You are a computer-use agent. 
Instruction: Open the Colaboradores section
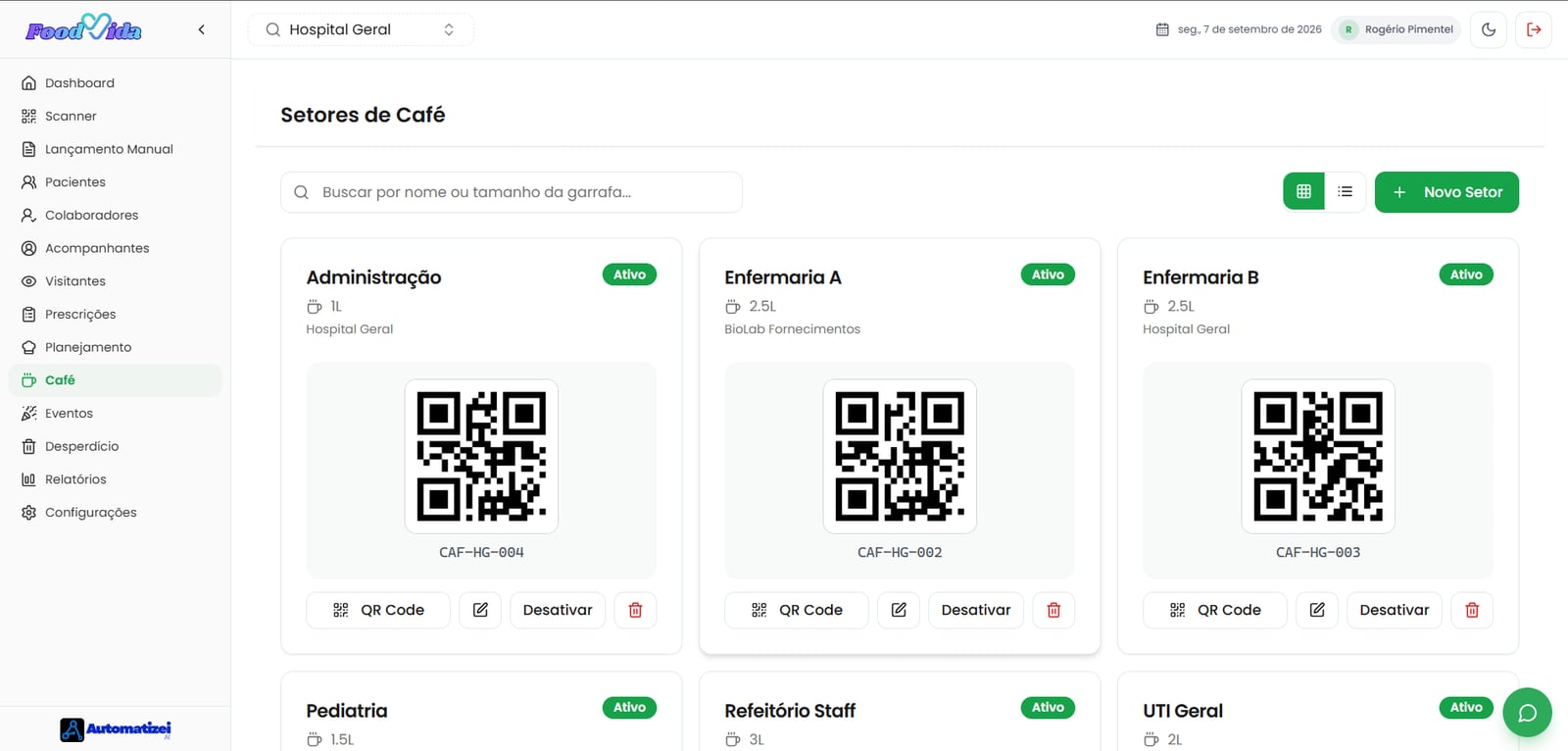pyautogui.click(x=116, y=215)
